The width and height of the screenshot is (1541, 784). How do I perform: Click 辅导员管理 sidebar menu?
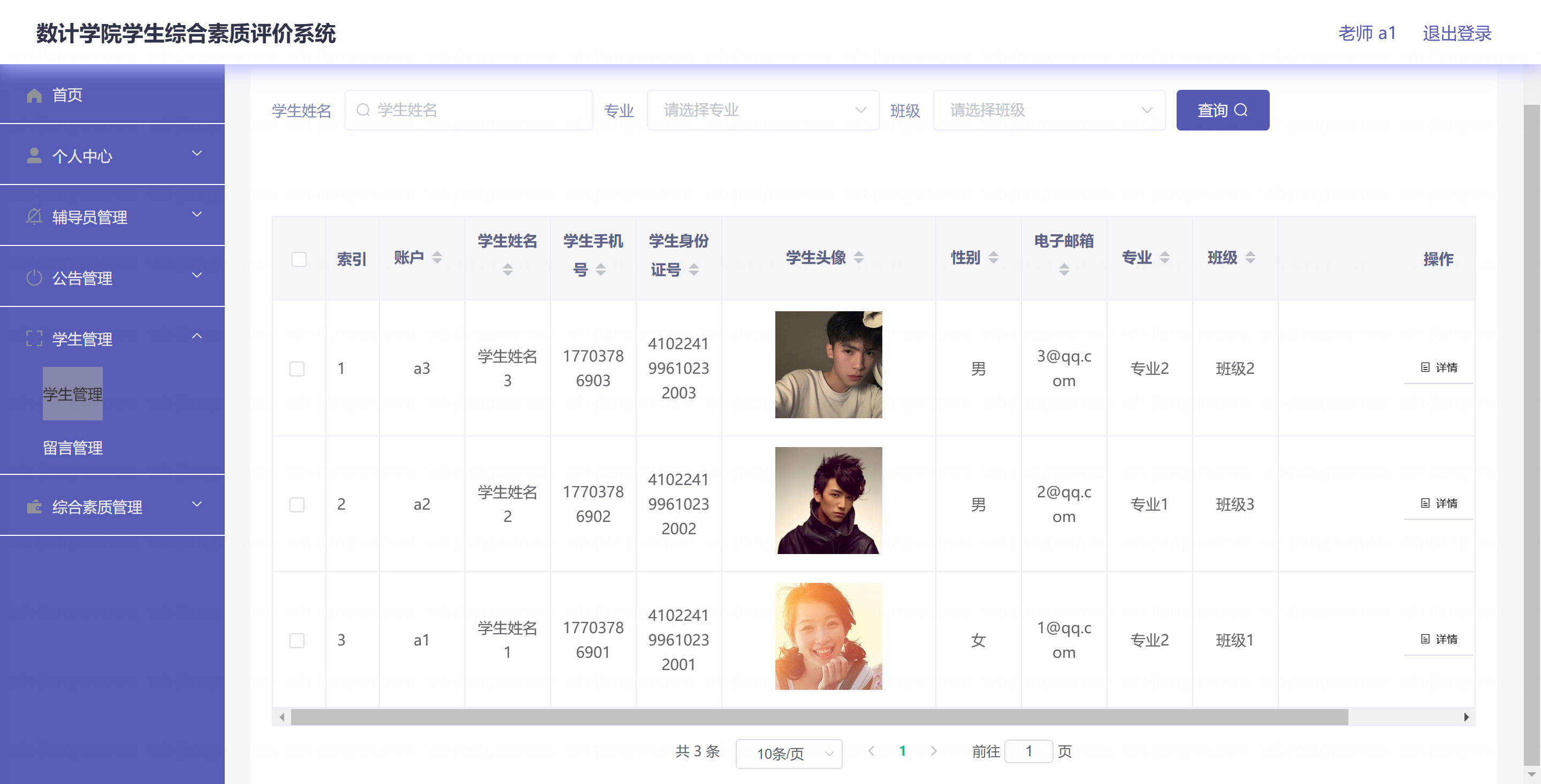[x=112, y=216]
